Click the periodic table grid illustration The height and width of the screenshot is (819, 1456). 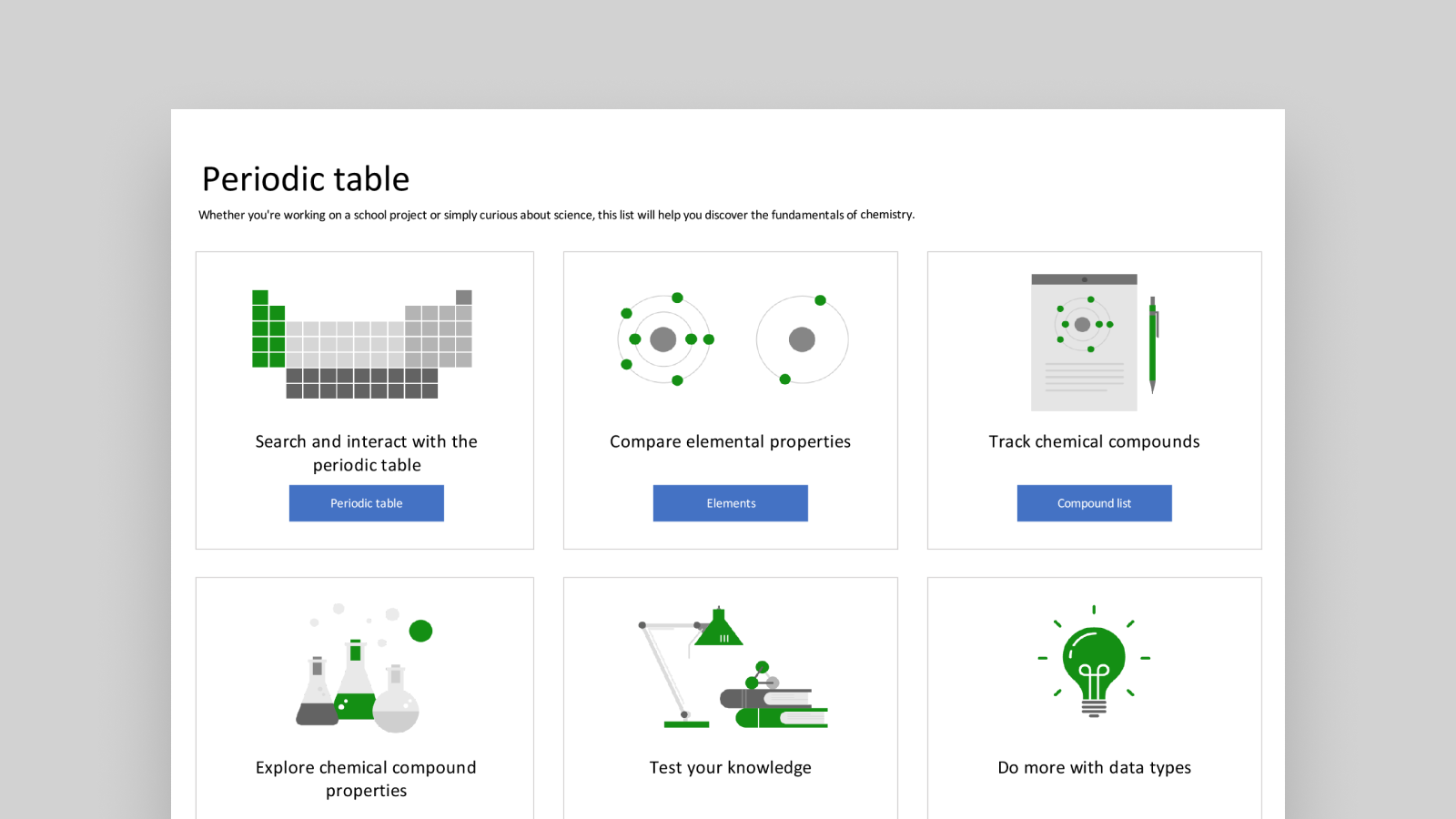362,345
